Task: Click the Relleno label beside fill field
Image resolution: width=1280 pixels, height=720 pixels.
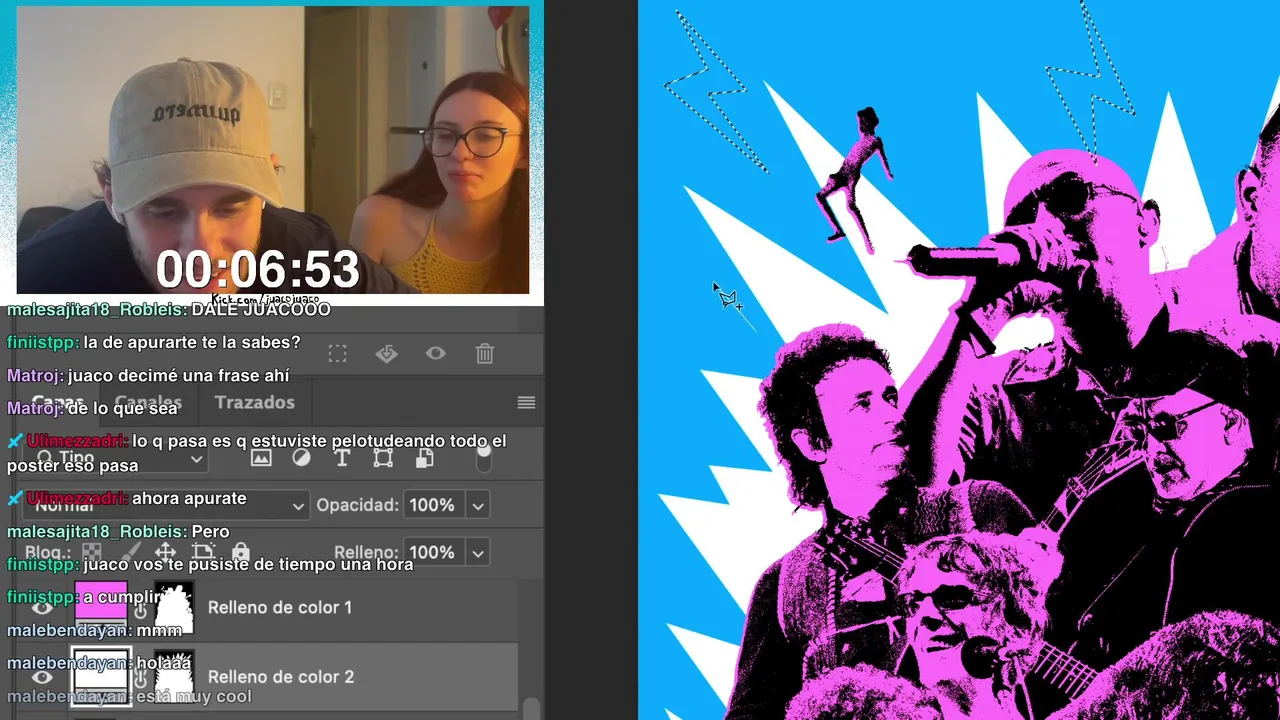Action: coord(366,552)
